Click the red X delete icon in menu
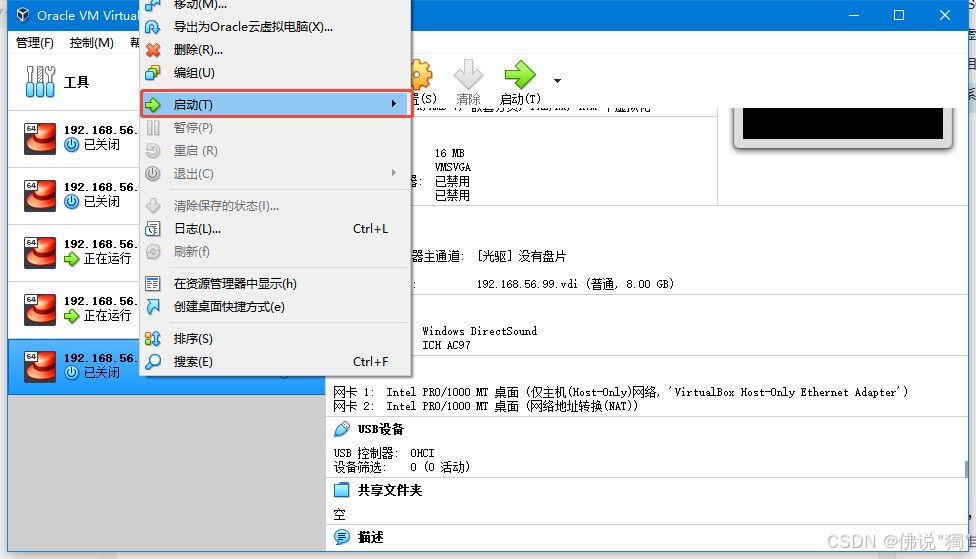976x559 pixels. click(153, 50)
